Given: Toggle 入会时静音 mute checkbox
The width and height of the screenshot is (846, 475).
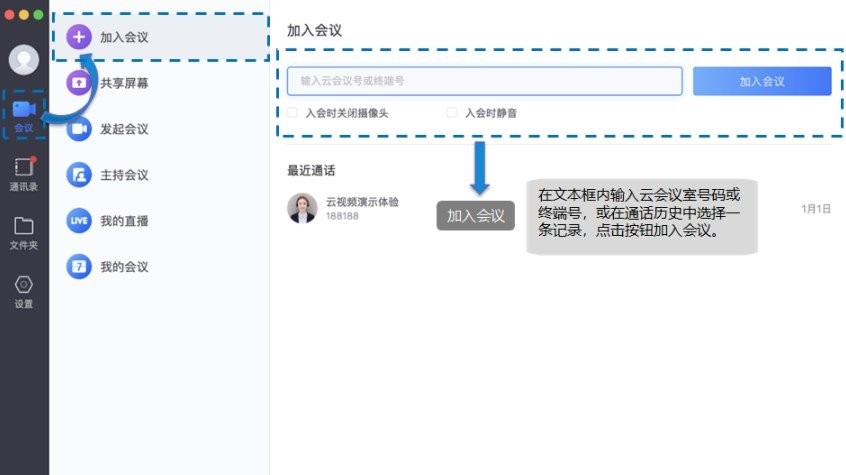Looking at the screenshot, I should [452, 113].
